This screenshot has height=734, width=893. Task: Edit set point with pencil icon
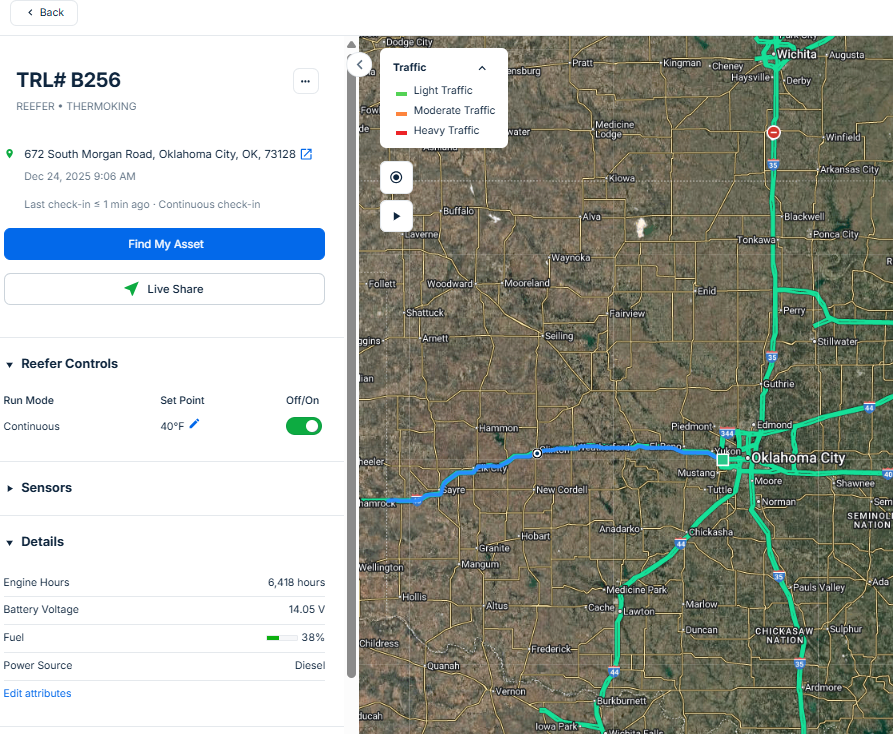195,425
